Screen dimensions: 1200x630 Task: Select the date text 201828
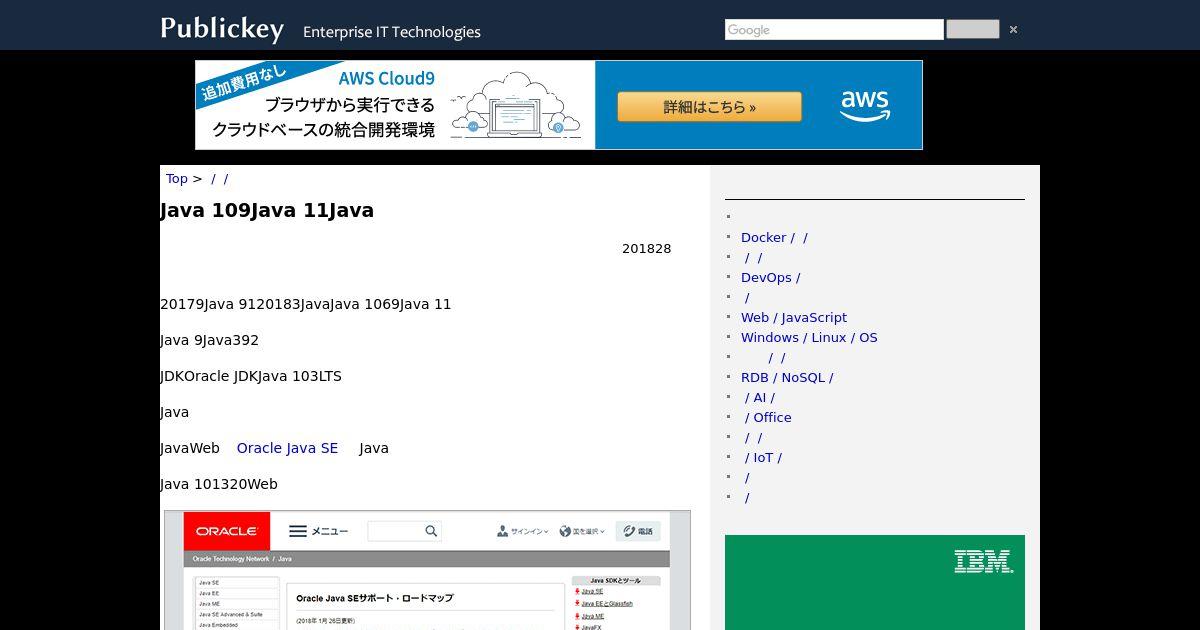pyautogui.click(x=646, y=249)
